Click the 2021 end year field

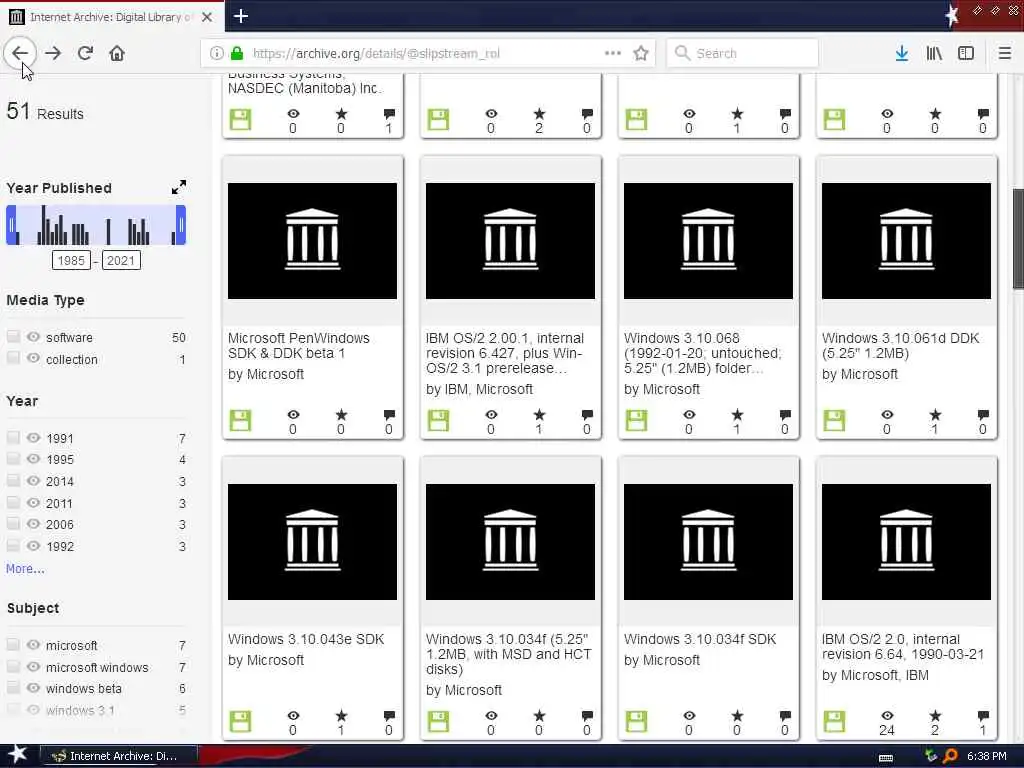click(x=121, y=261)
